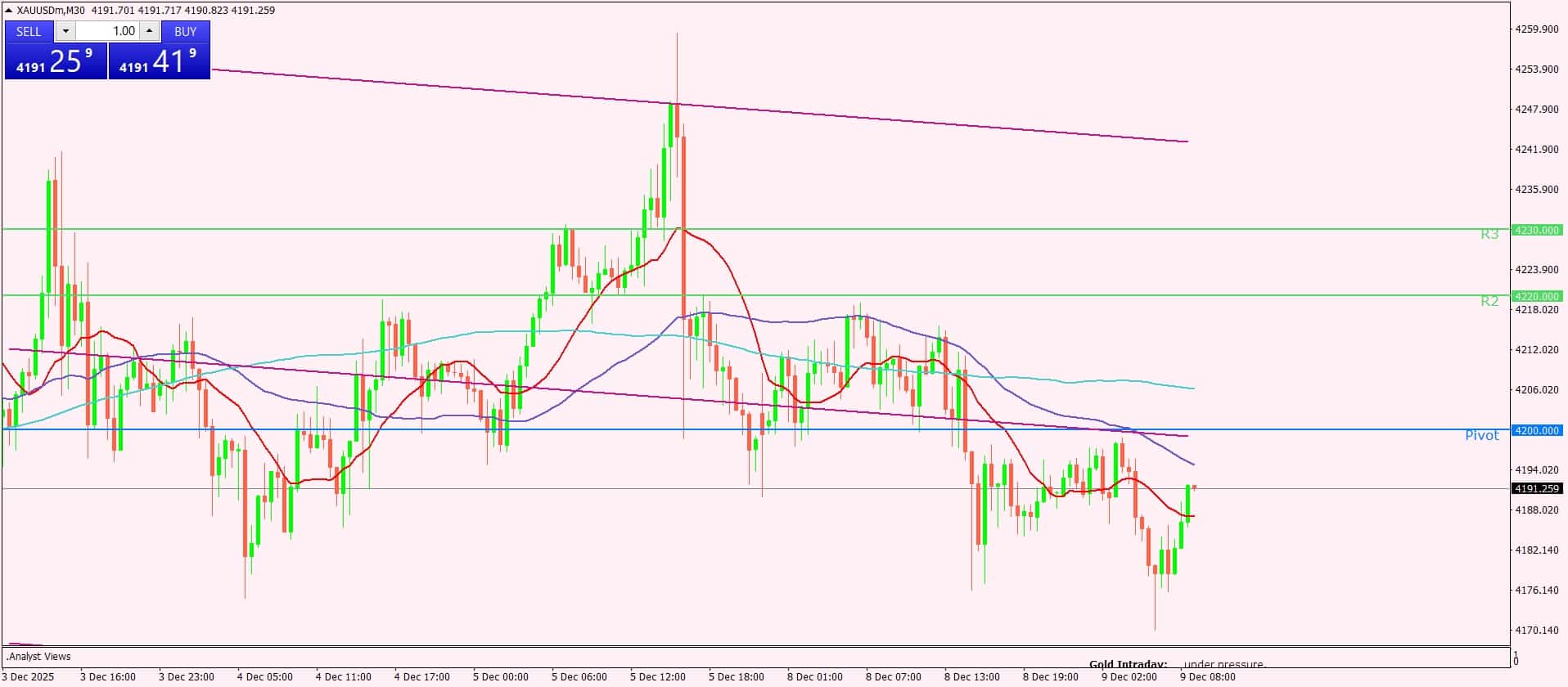Click the 4220.000 green price tag
This screenshot has width=1568, height=687.
point(1537,296)
